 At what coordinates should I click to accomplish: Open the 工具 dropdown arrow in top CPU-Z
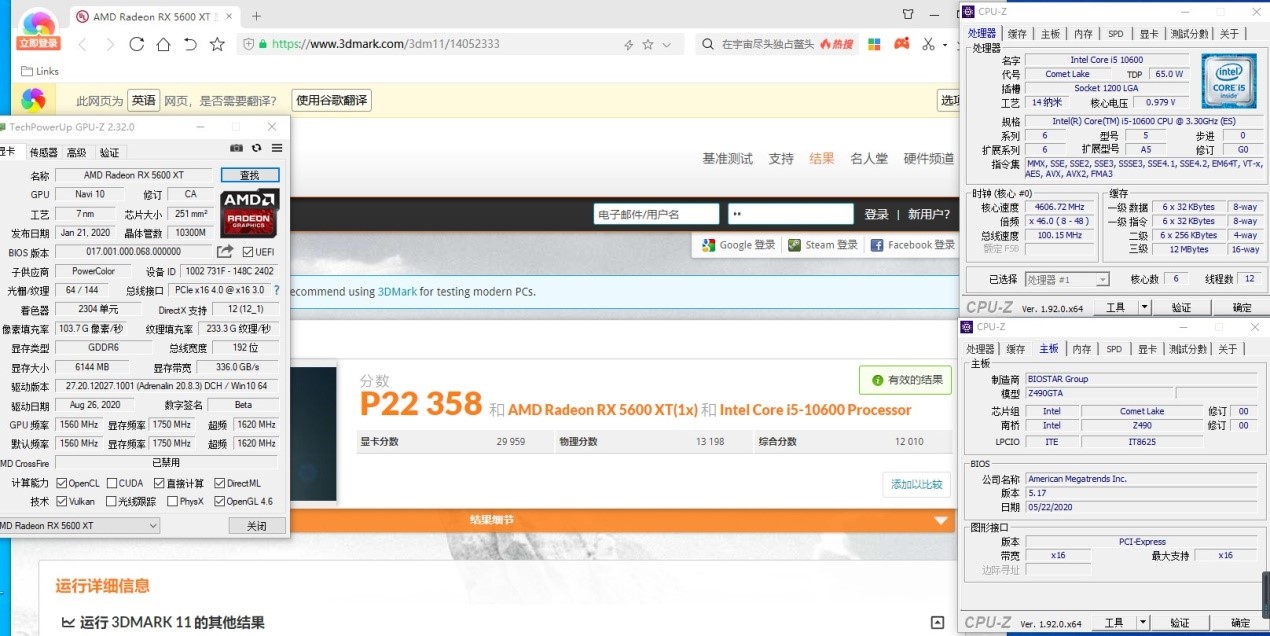click(x=1145, y=308)
